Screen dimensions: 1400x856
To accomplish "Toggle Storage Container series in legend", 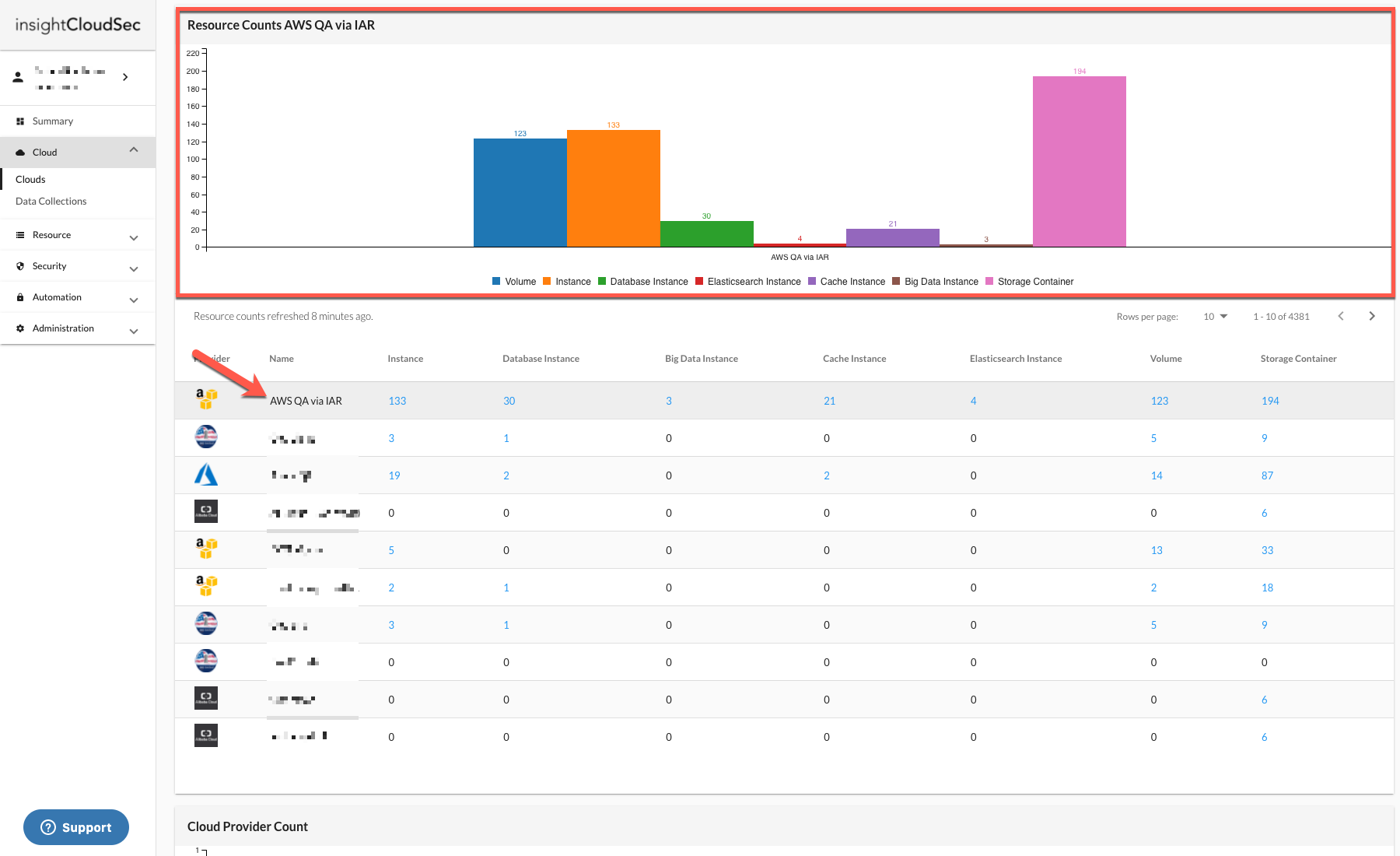I will [x=1030, y=282].
